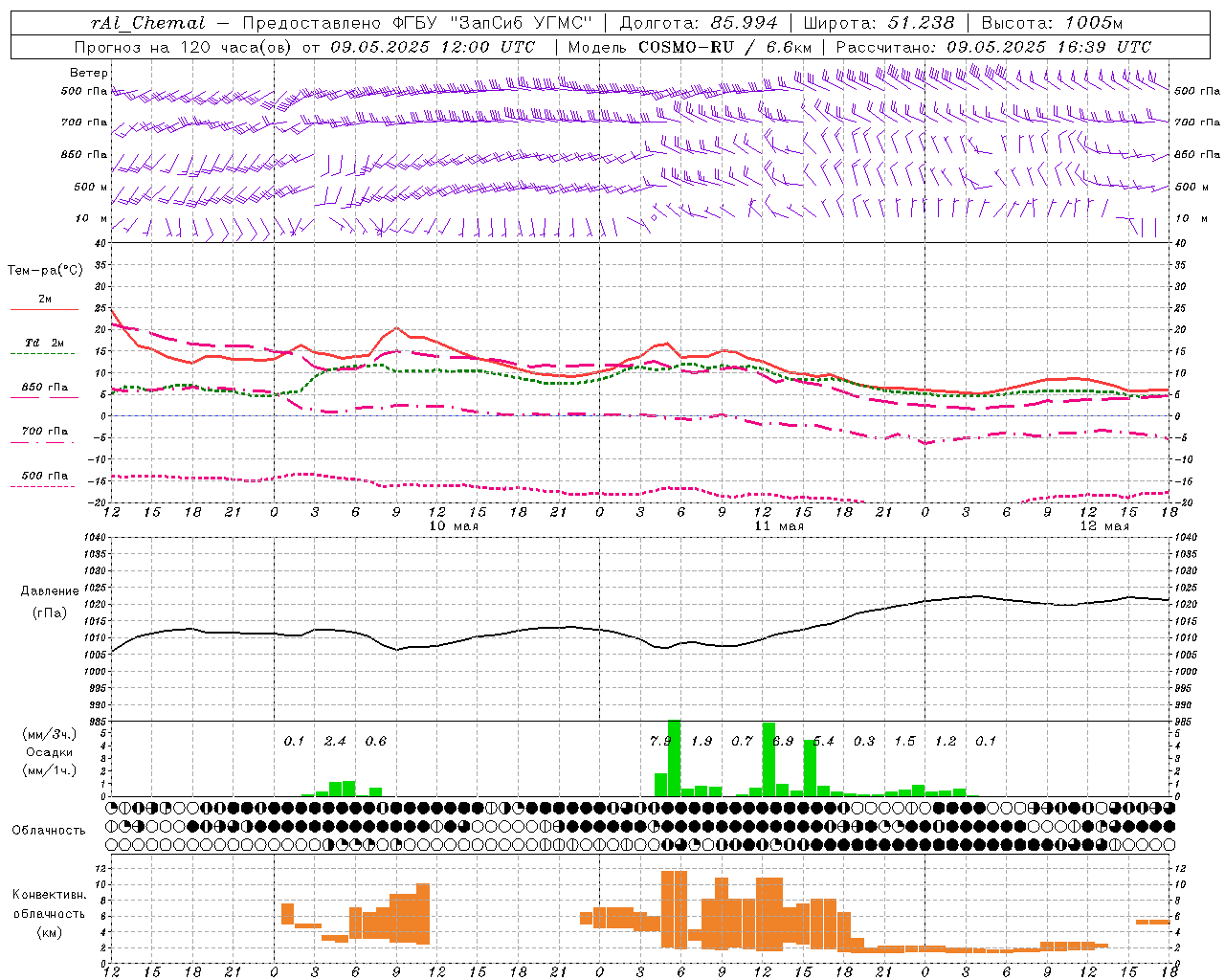Click the Облачность cloudiness label
1225x980 pixels.
coord(49,830)
